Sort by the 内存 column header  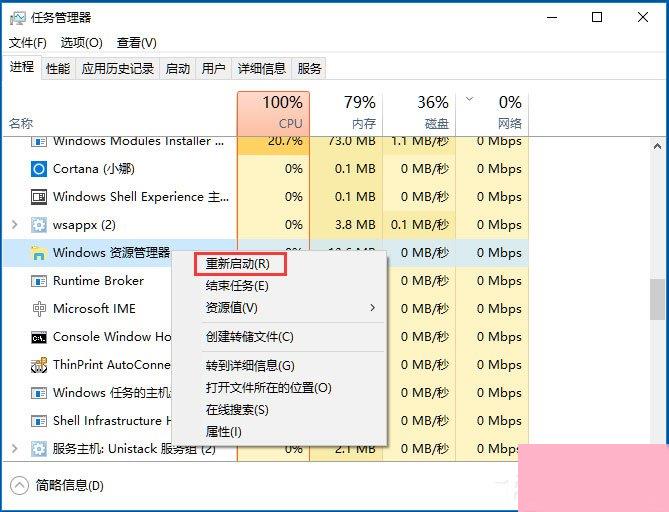[346, 113]
